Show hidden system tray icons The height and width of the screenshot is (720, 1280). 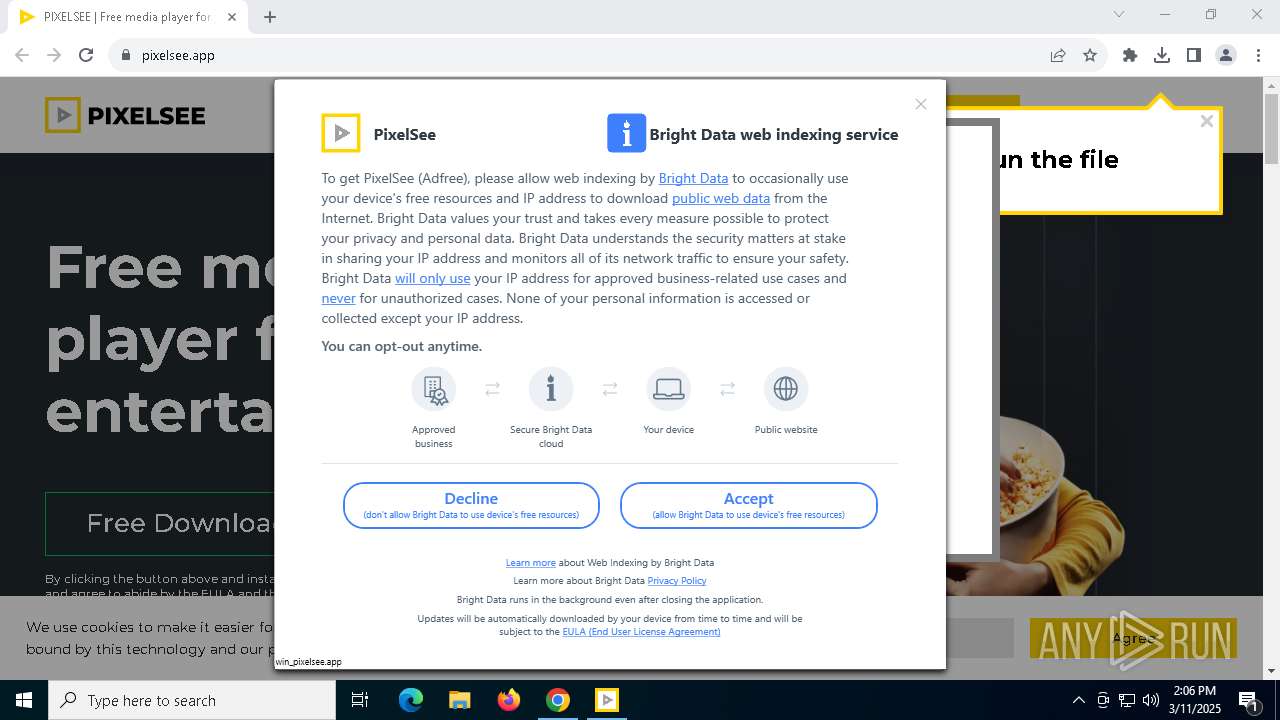click(1078, 700)
